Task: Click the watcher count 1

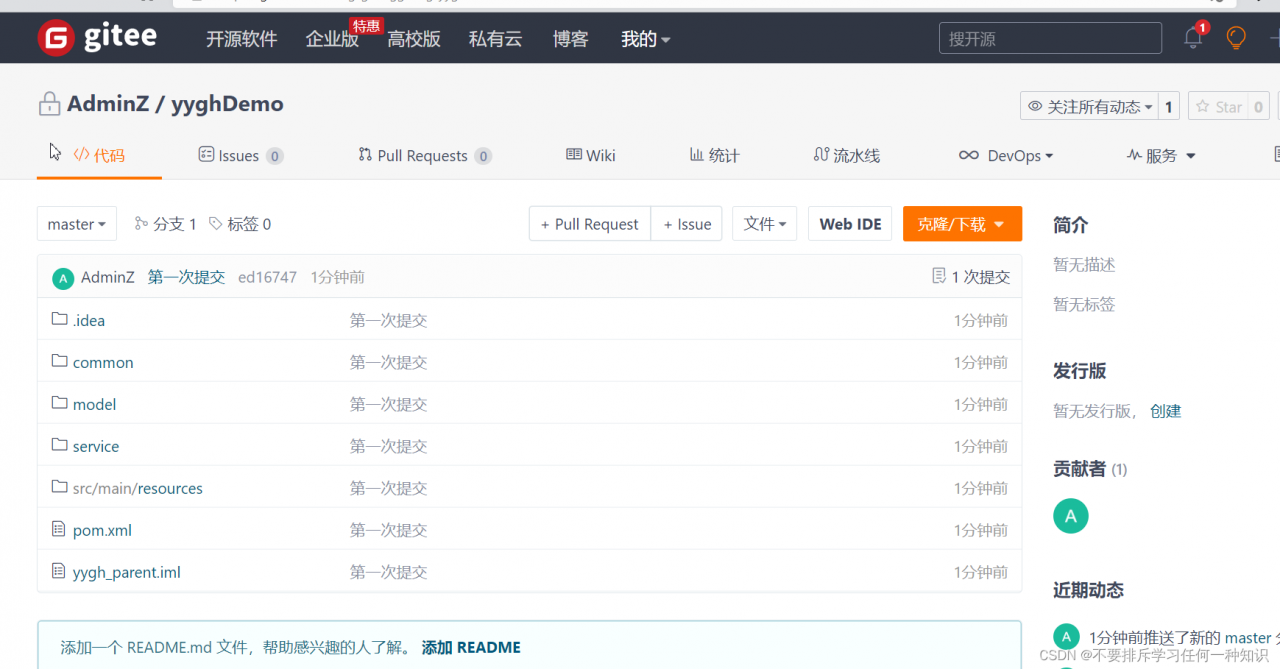Action: click(x=1169, y=107)
